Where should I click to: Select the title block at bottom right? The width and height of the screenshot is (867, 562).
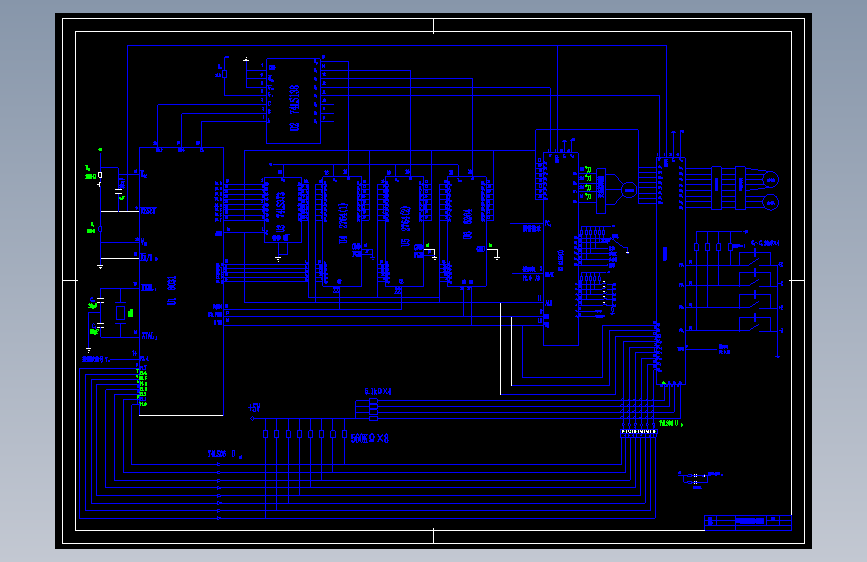[748, 522]
